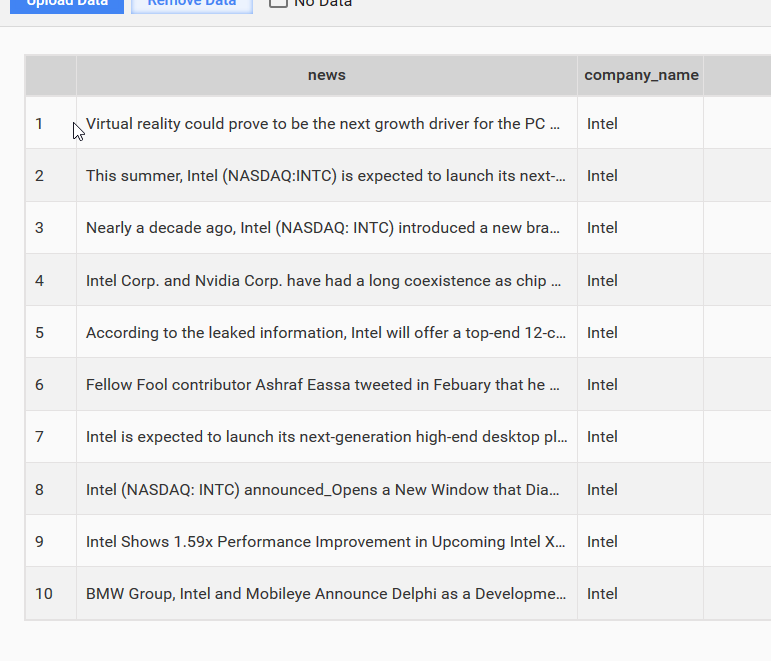The width and height of the screenshot is (771, 661).
Task: Select row number 7
Action: point(51,437)
